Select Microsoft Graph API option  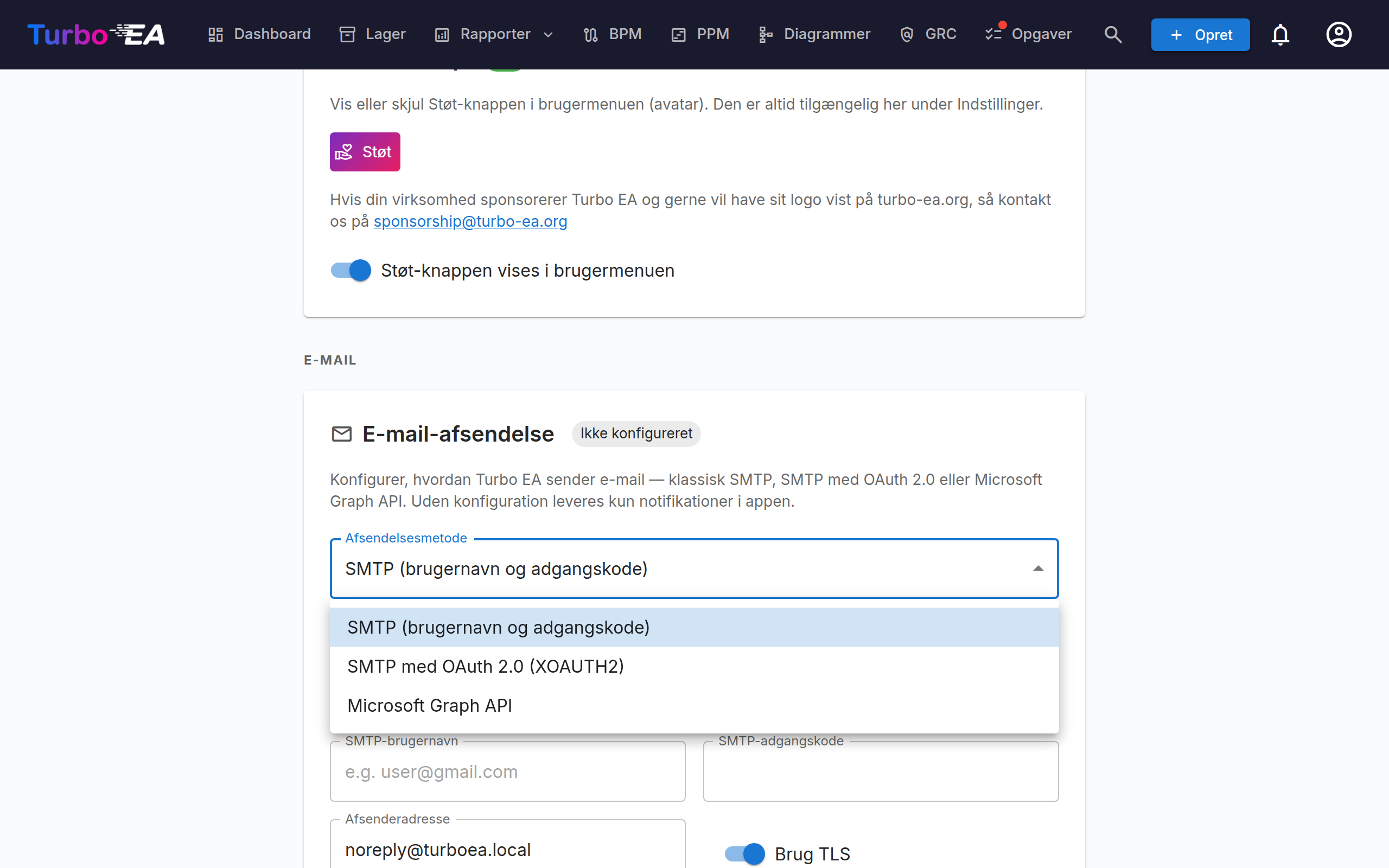pos(694,706)
